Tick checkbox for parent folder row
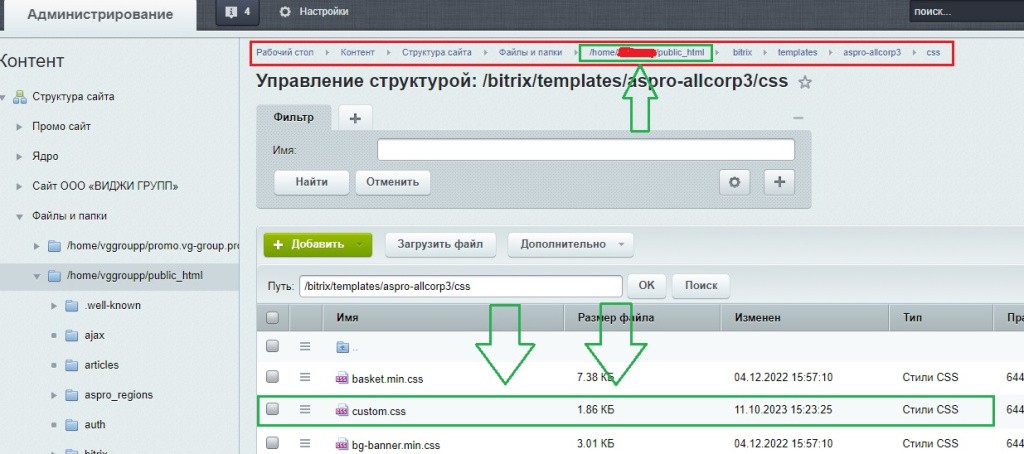1024x454 pixels. click(272, 346)
